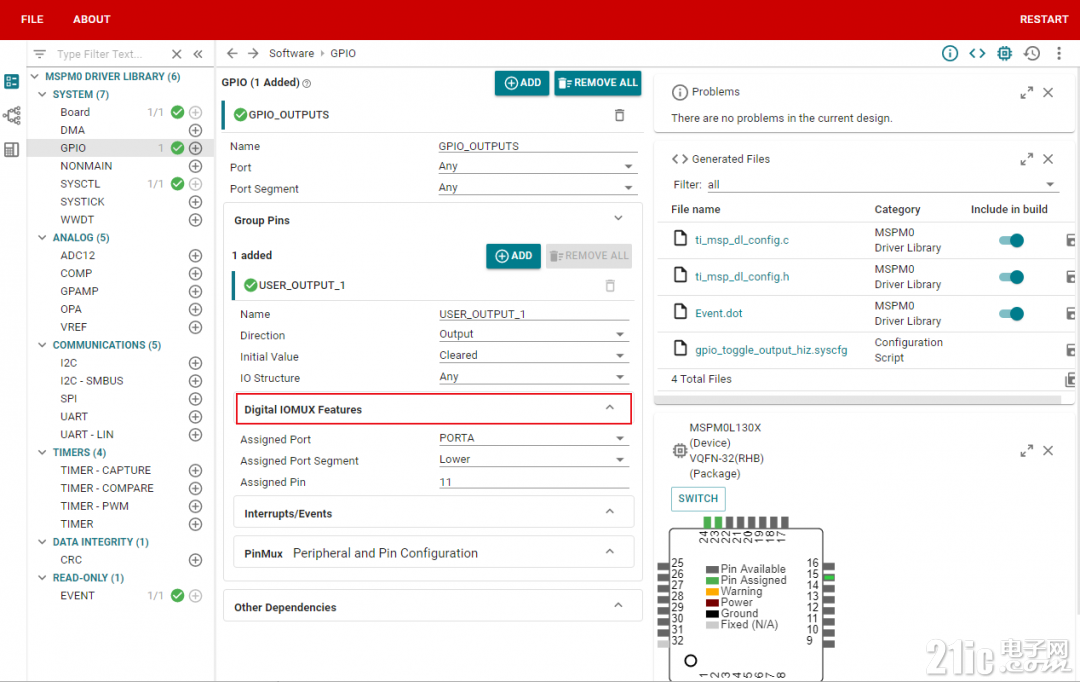Open the Port dropdown for GPIO_OUTPUTS
The image size is (1080, 682).
tap(536, 166)
